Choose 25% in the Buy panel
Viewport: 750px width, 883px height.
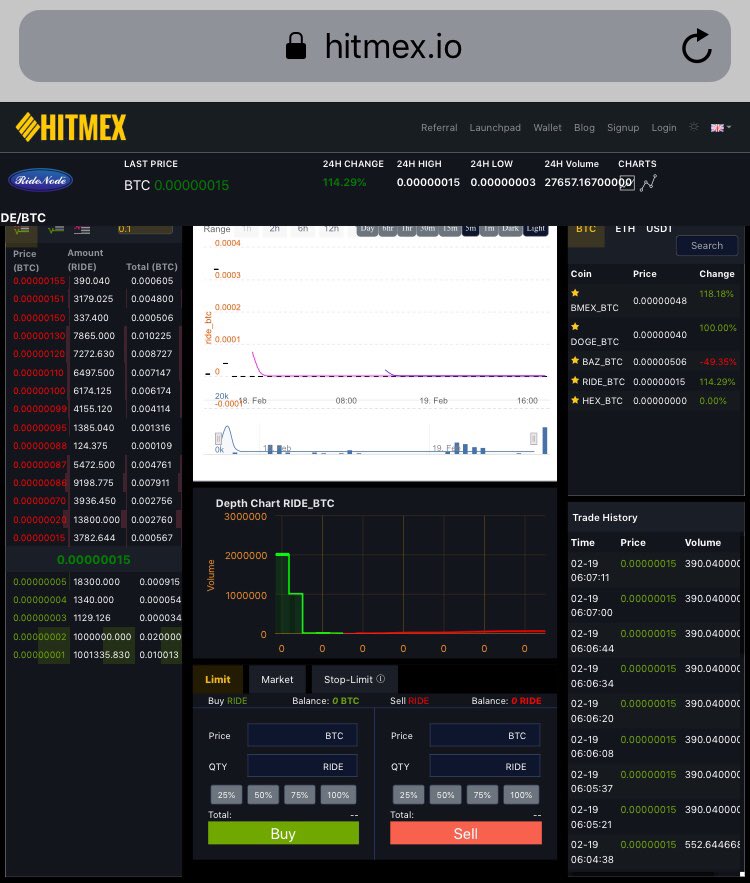226,795
